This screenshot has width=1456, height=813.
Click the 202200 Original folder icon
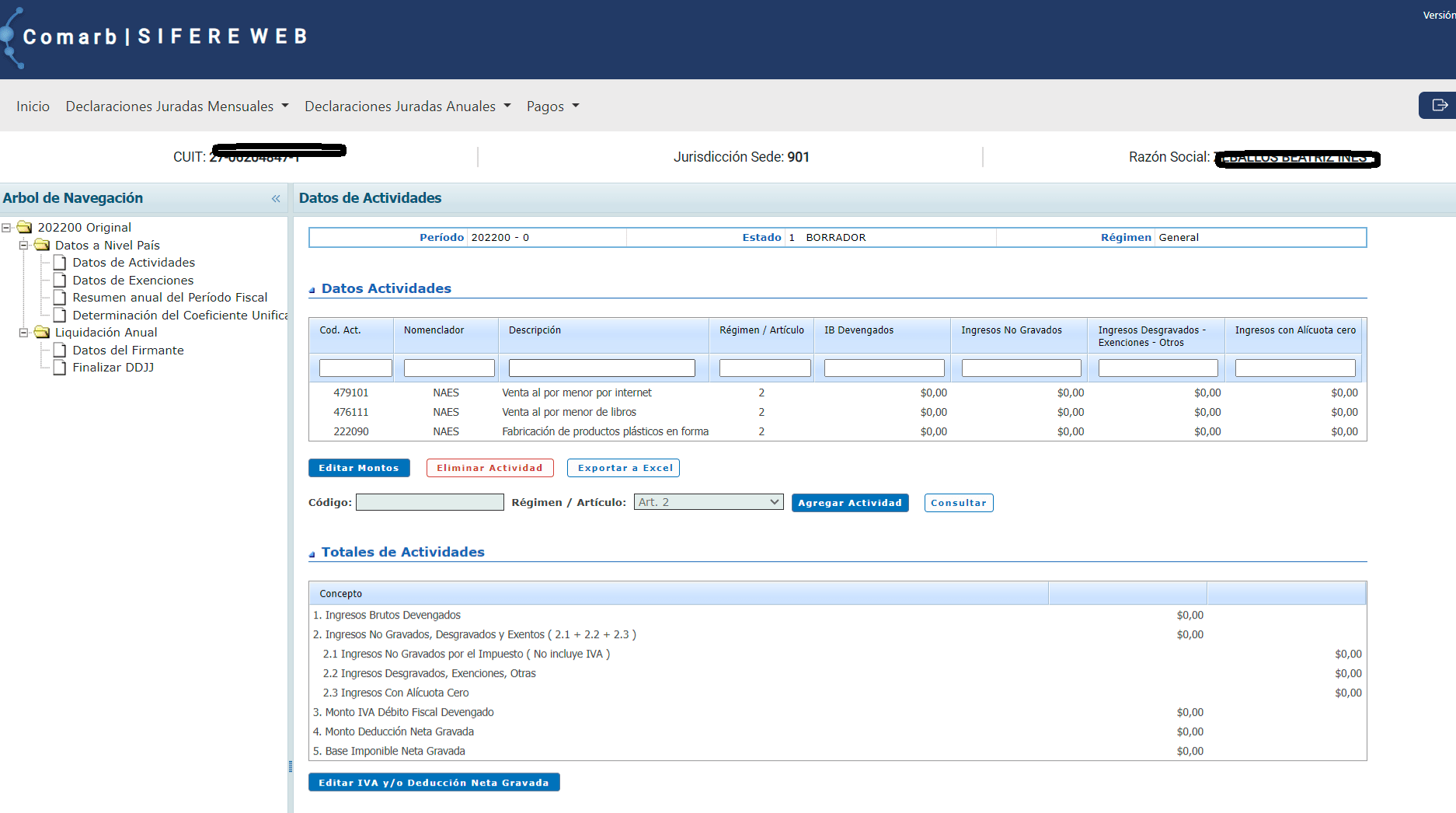click(25, 227)
